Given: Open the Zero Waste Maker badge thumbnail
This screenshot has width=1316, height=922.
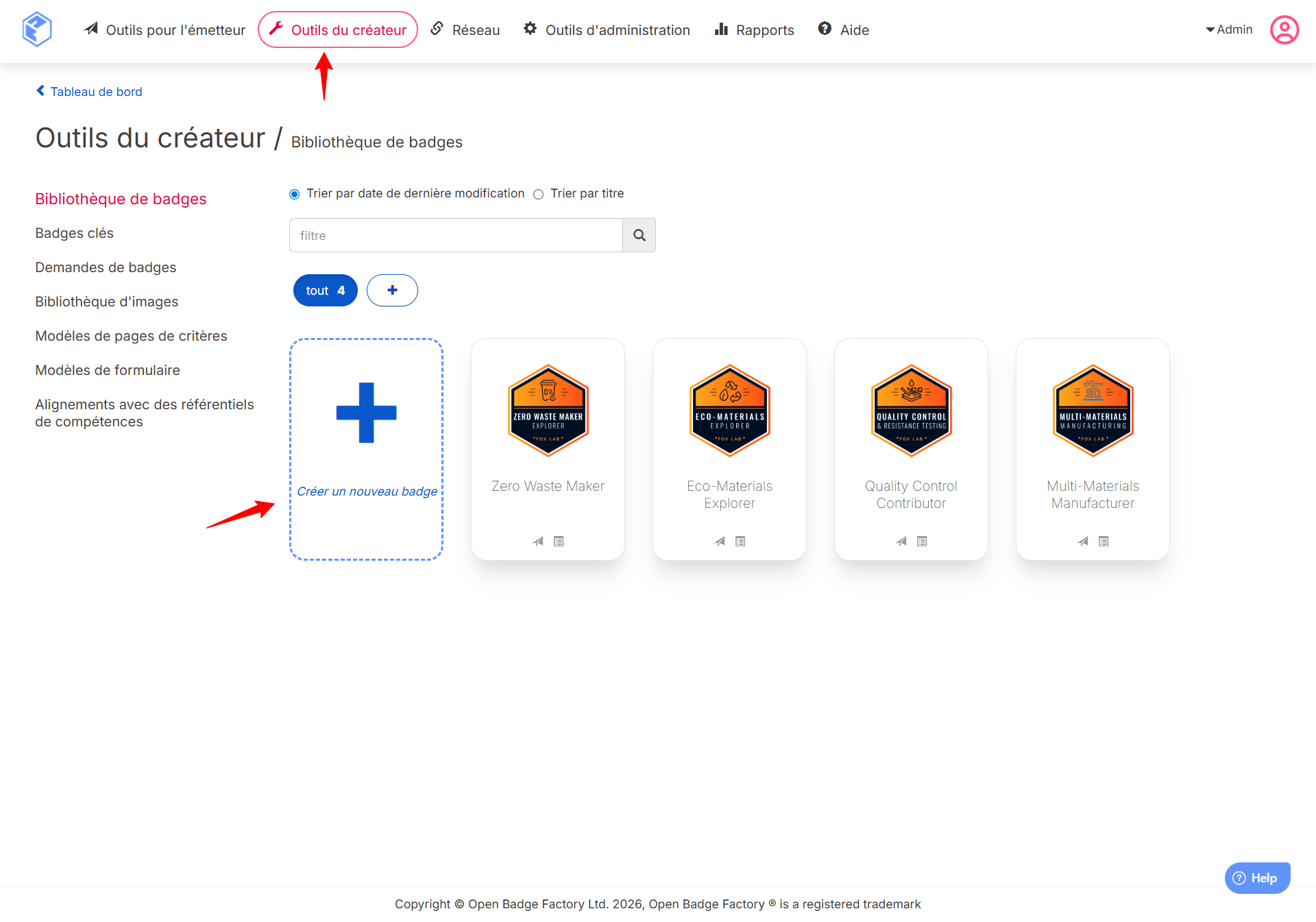Looking at the screenshot, I should pyautogui.click(x=548, y=411).
